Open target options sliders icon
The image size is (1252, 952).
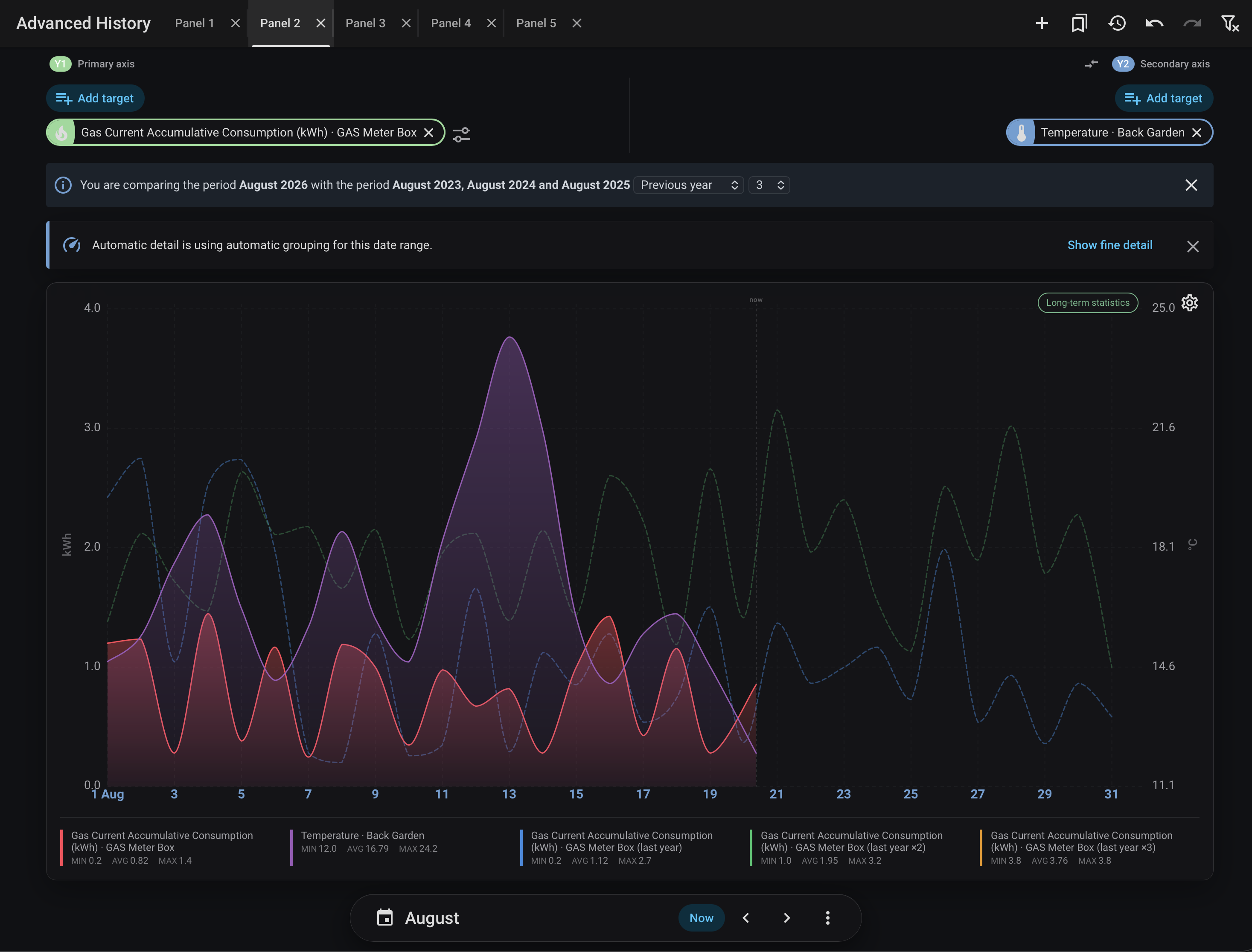point(462,134)
